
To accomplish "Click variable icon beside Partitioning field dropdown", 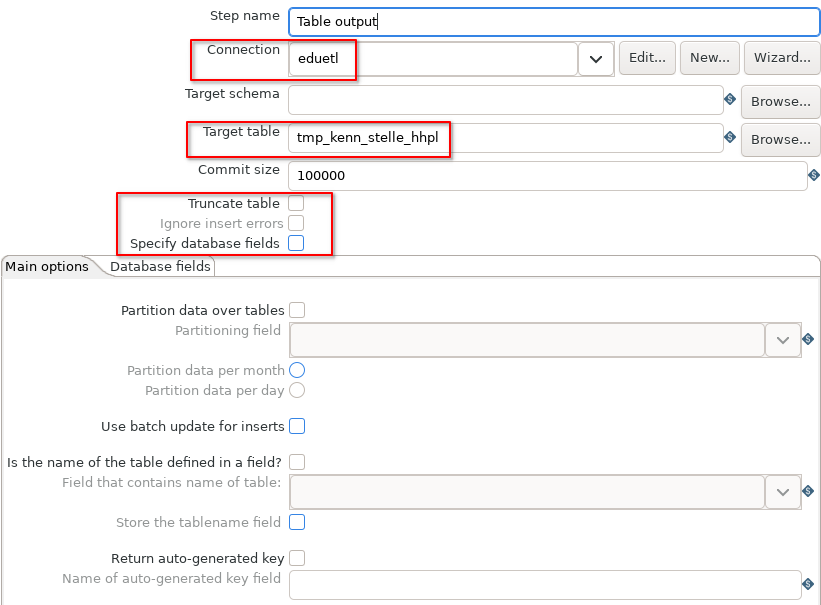I will [x=808, y=339].
